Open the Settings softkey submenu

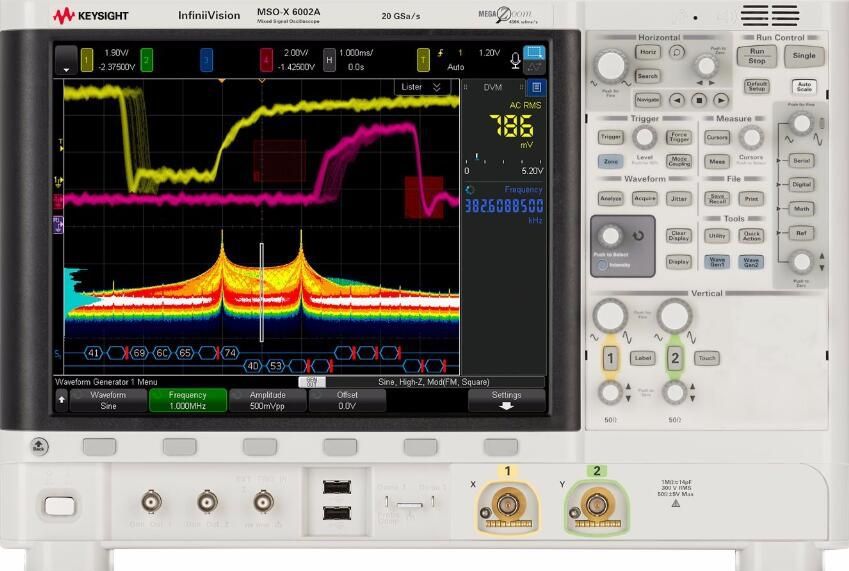pyautogui.click(x=506, y=400)
